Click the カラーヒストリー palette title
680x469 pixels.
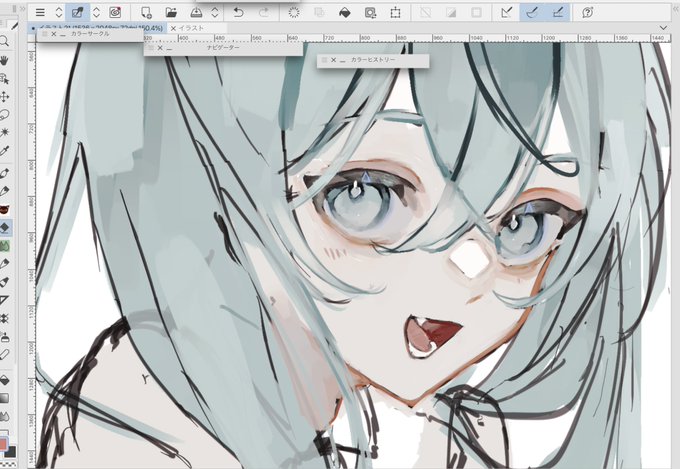pos(373,60)
